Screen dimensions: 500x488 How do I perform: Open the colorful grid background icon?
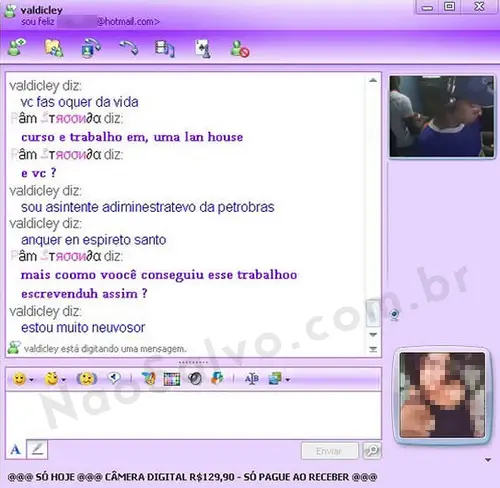coord(172,379)
